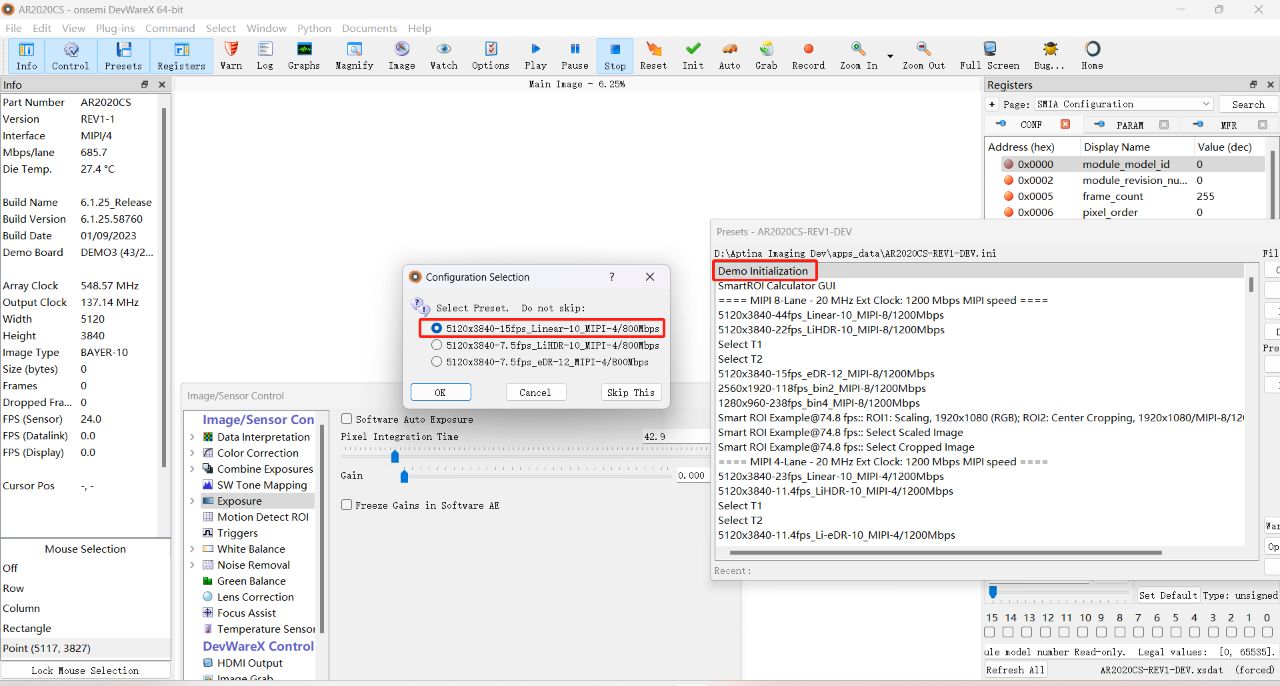This screenshot has height=686, width=1280.
Task: Toggle Freeze Gains in Software AE
Action: 347,505
